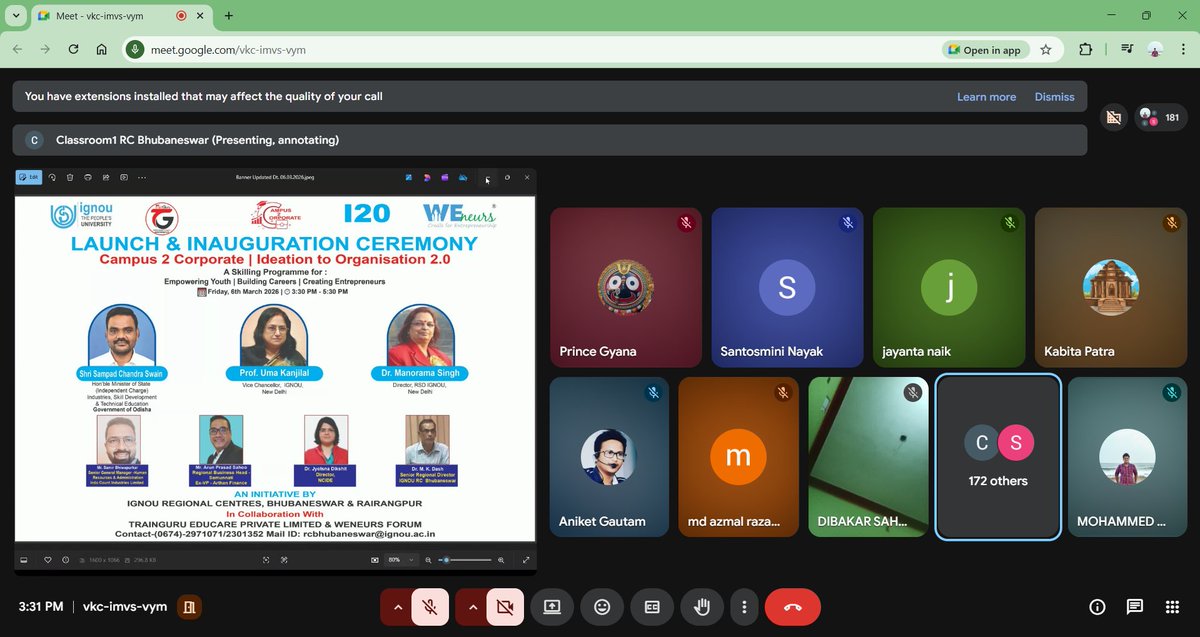1200x637 pixels.
Task: Leave the call with red hang-up button
Action: point(793,606)
